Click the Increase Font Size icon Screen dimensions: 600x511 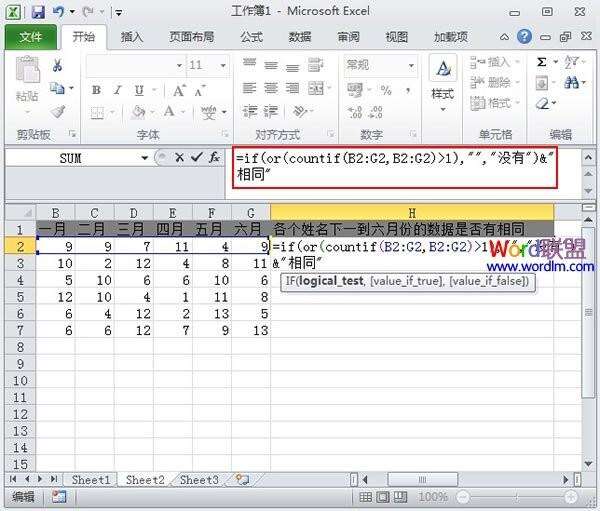click(179, 90)
